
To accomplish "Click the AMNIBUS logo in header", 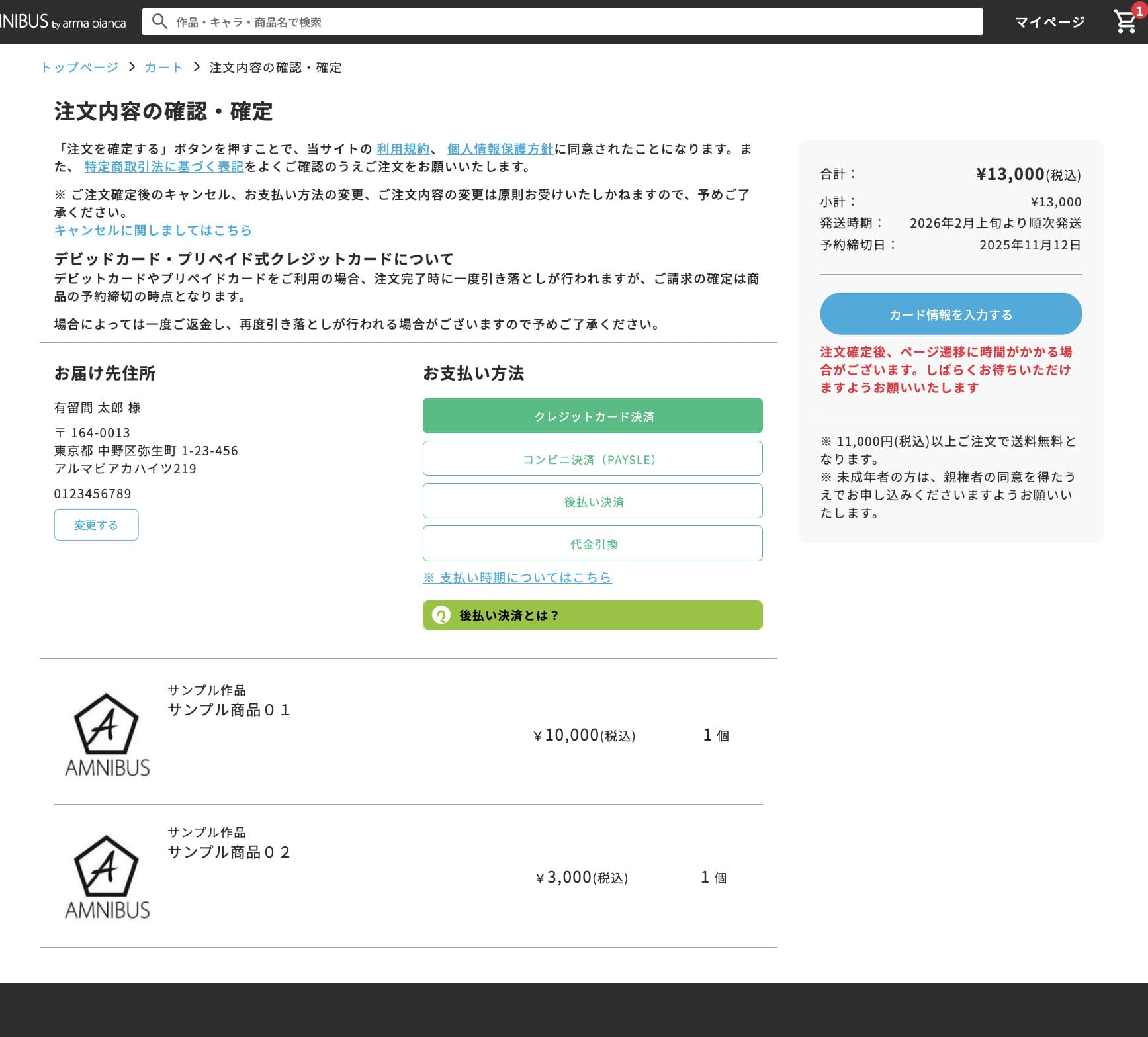I will click(62, 22).
